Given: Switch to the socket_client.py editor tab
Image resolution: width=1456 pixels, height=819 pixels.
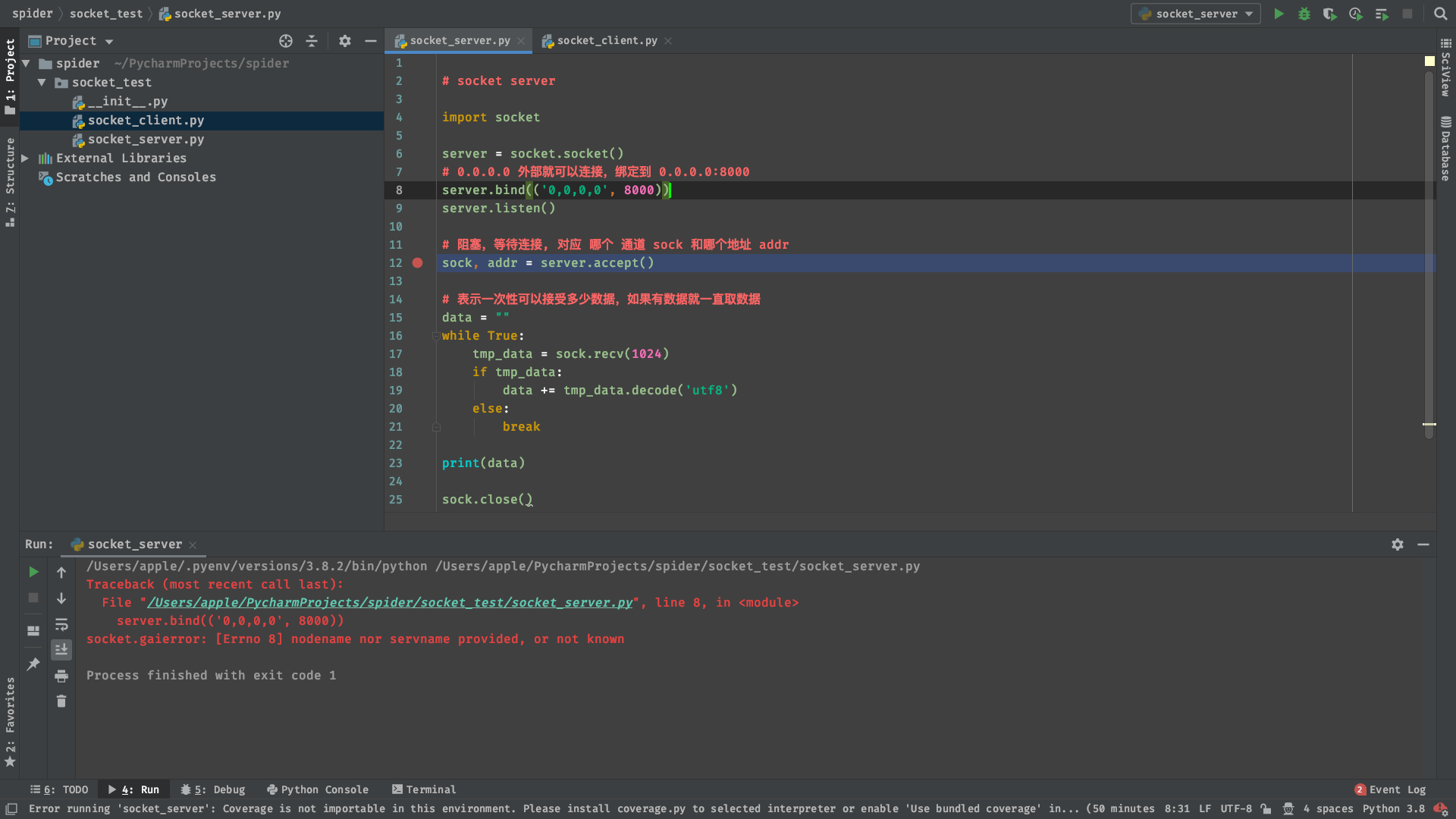Looking at the screenshot, I should pyautogui.click(x=606, y=41).
